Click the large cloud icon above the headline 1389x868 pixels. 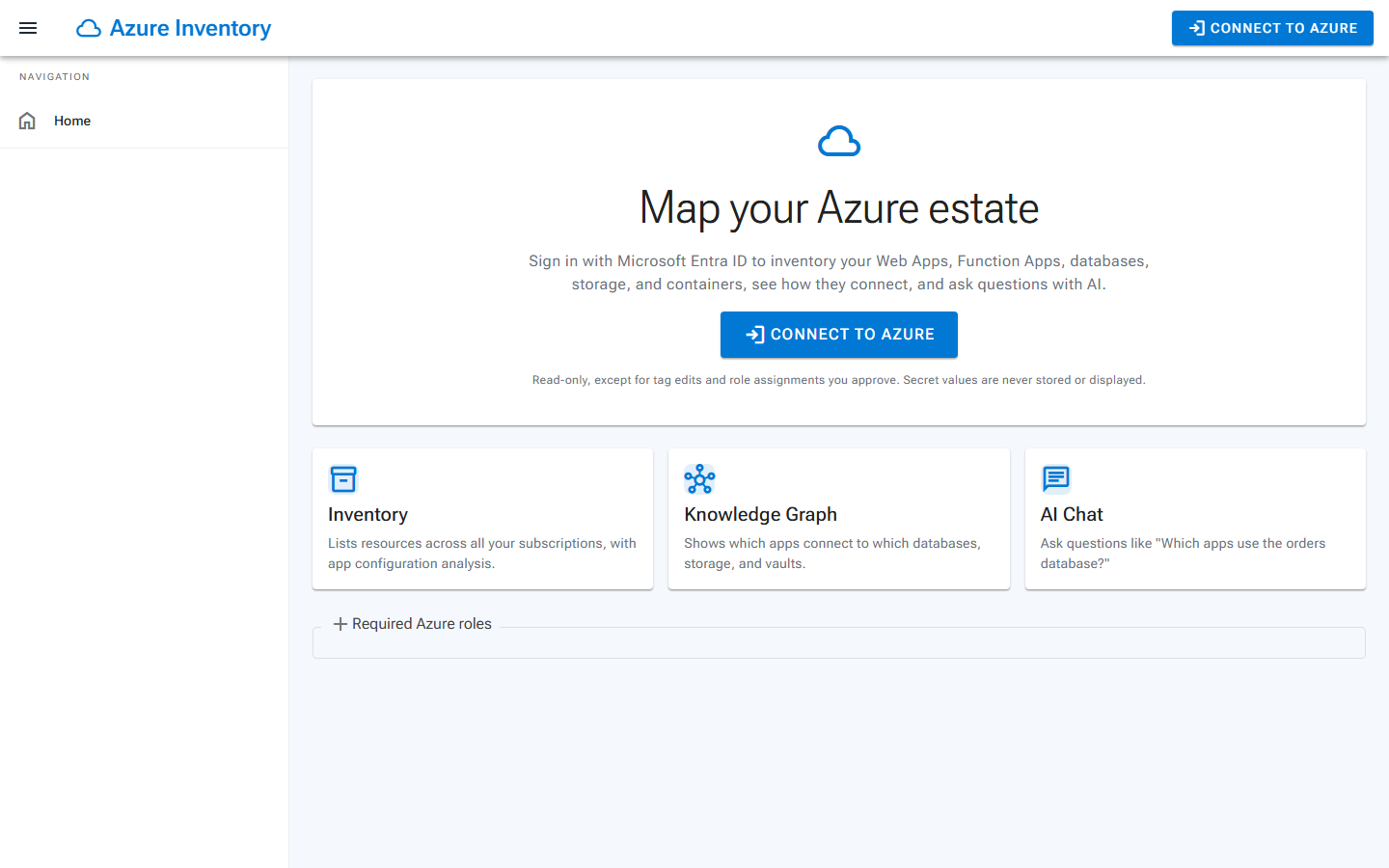pos(839,141)
